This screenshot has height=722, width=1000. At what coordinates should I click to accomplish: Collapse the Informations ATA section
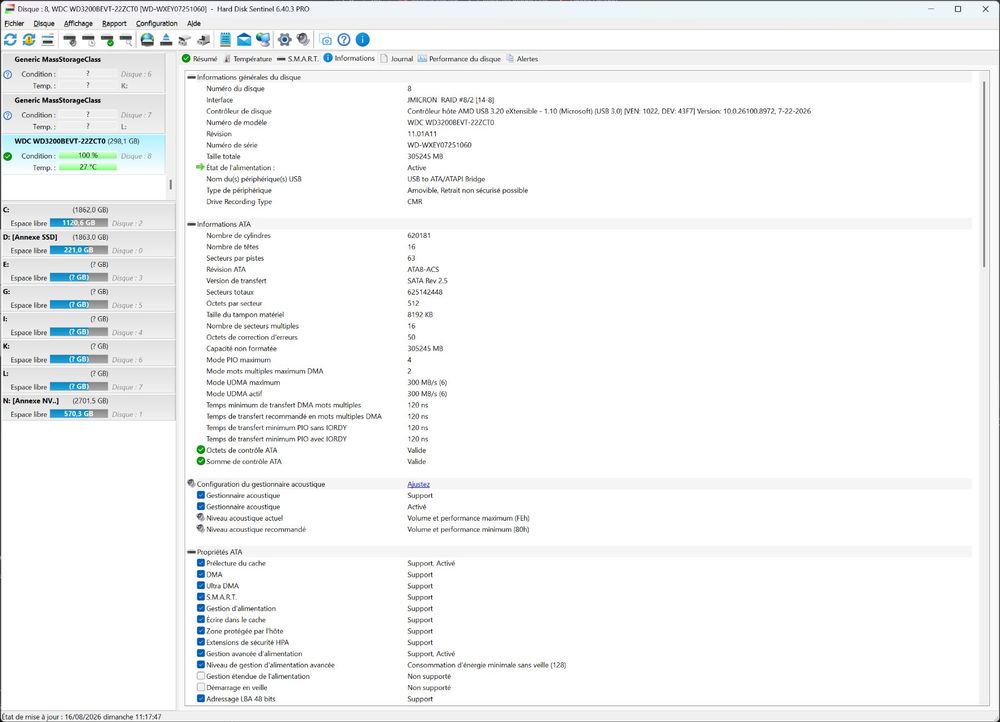[191, 225]
